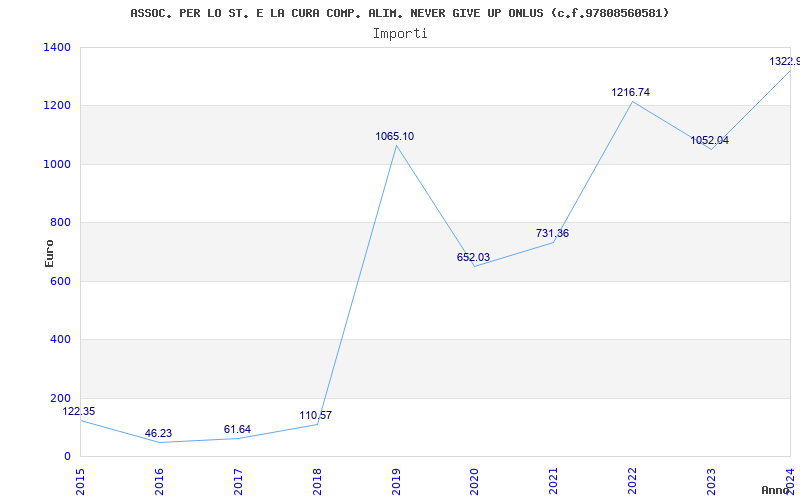
Task: Click x-axis year label 2015
Action: [x=80, y=481]
